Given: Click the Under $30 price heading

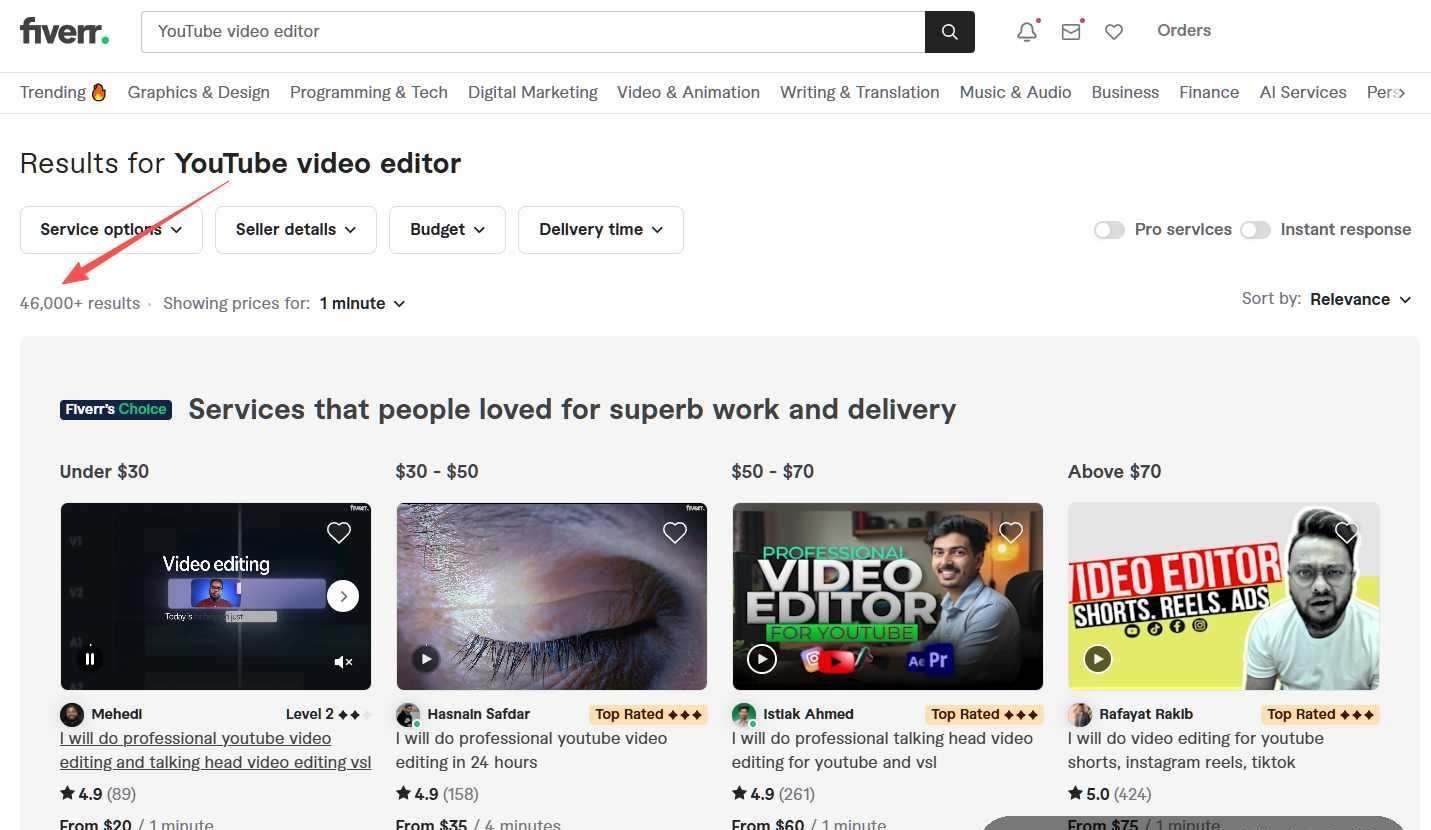Looking at the screenshot, I should 104,471.
